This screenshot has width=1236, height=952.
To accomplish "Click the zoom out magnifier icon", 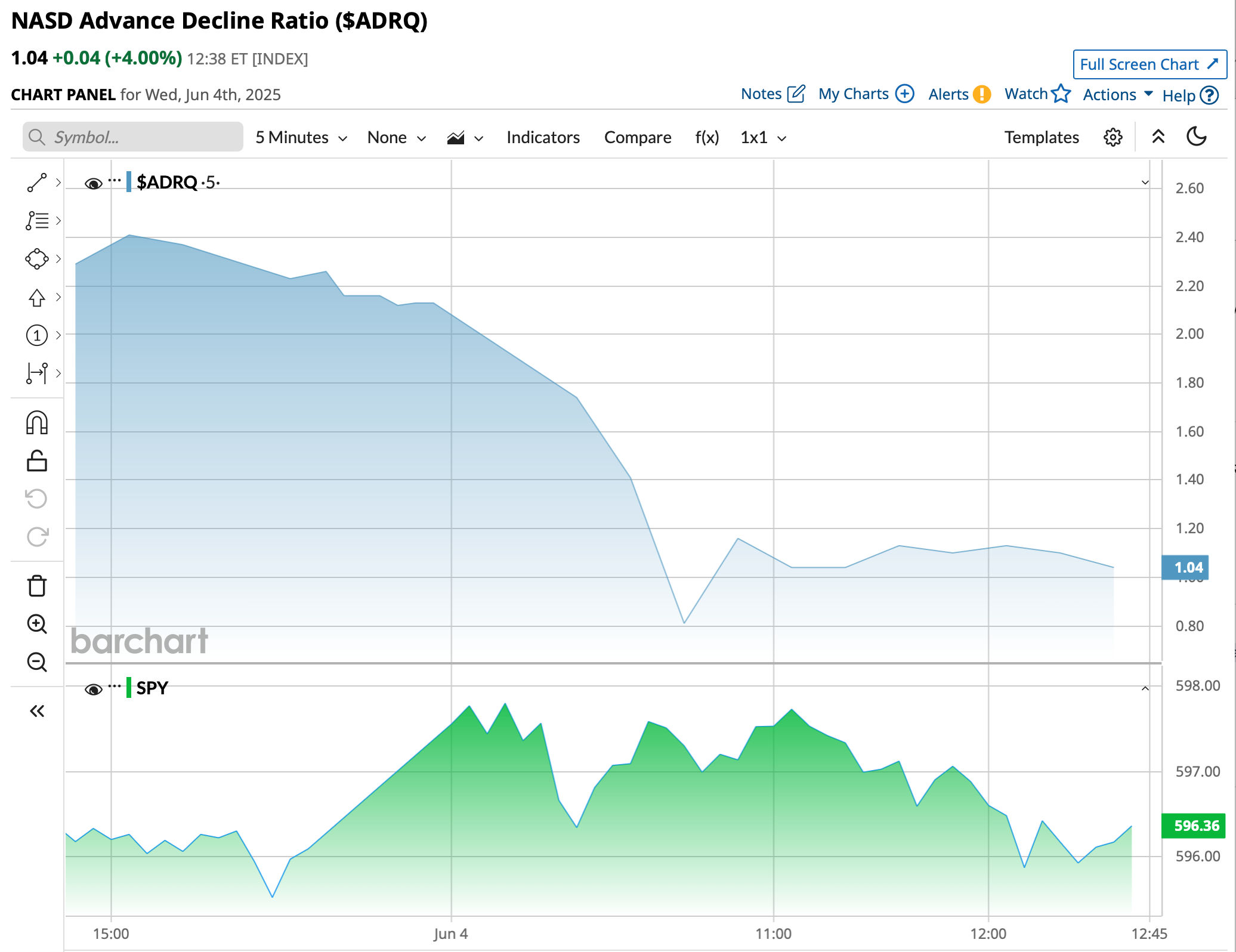I will pos(36,662).
